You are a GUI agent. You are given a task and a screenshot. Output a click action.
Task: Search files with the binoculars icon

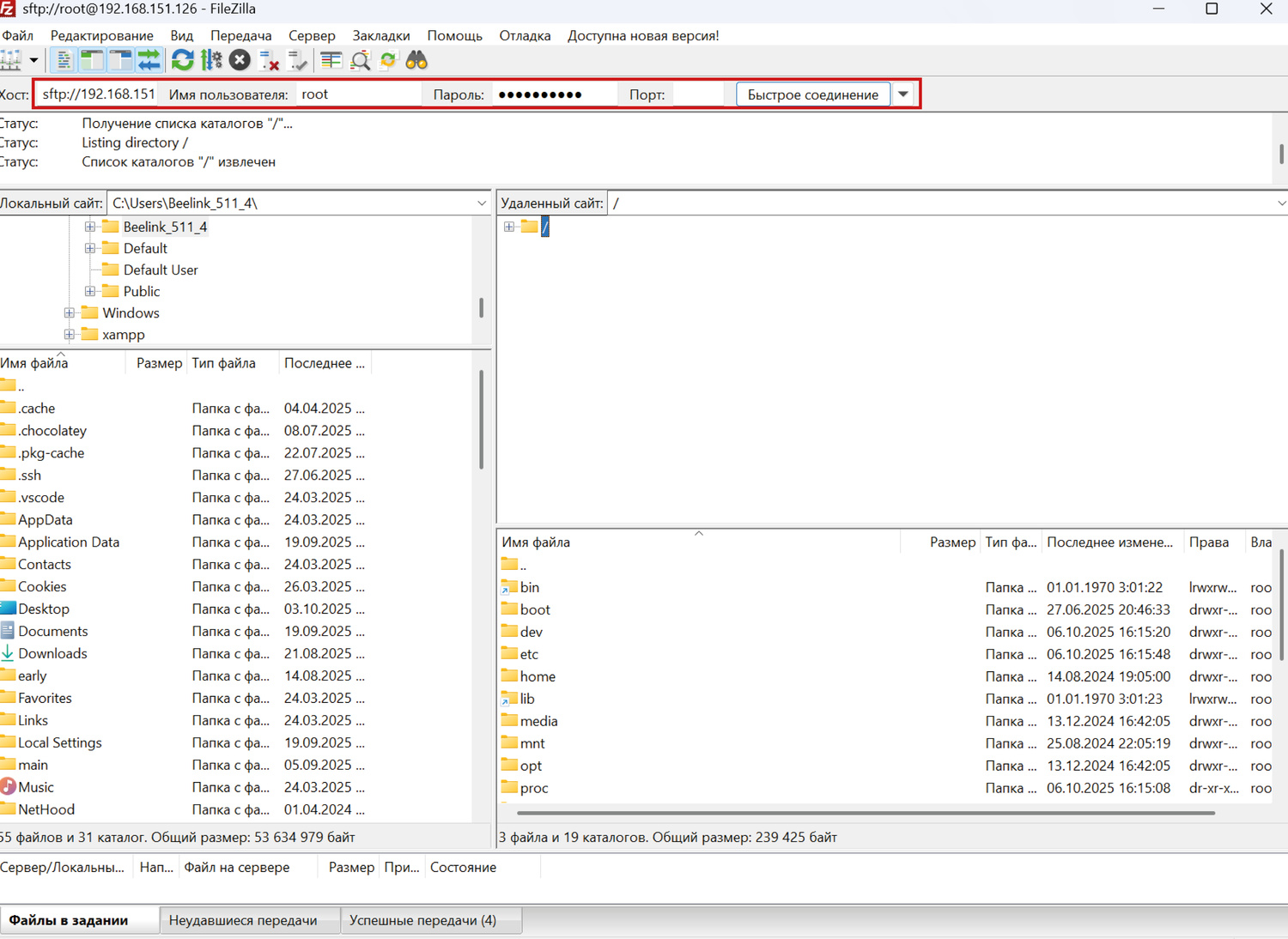[x=416, y=60]
